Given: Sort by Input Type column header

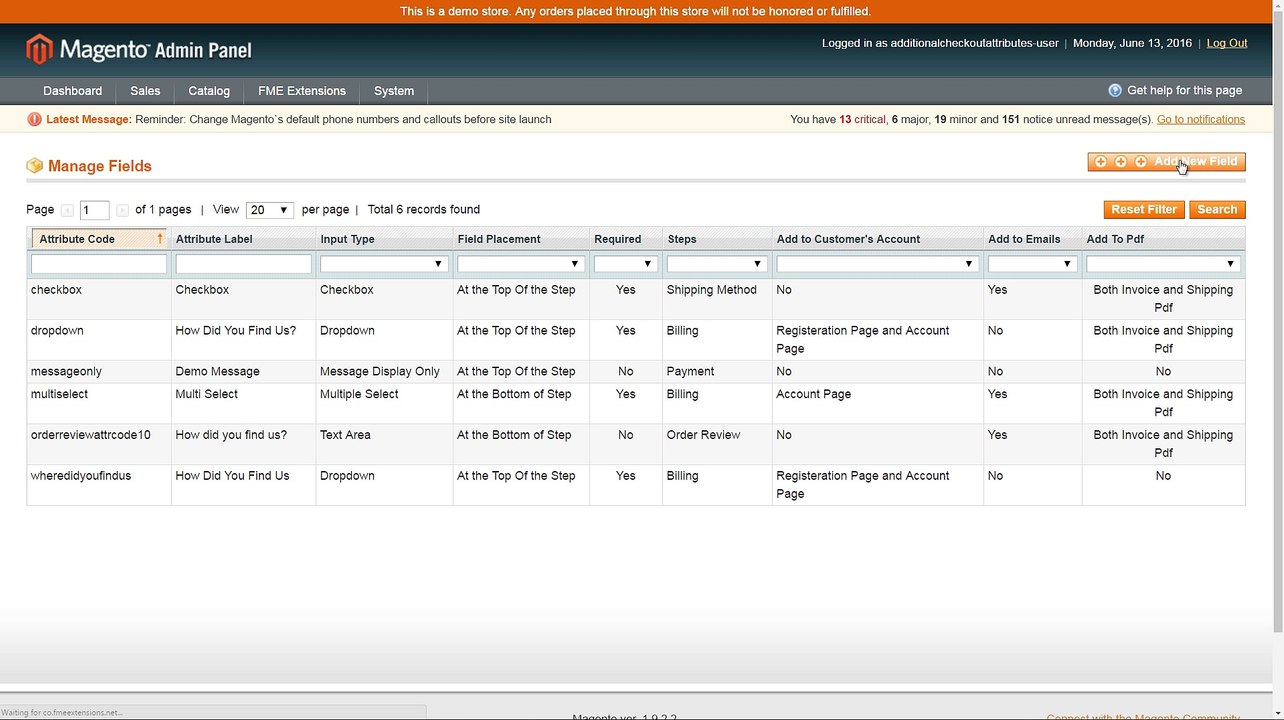Looking at the screenshot, I should [x=347, y=239].
